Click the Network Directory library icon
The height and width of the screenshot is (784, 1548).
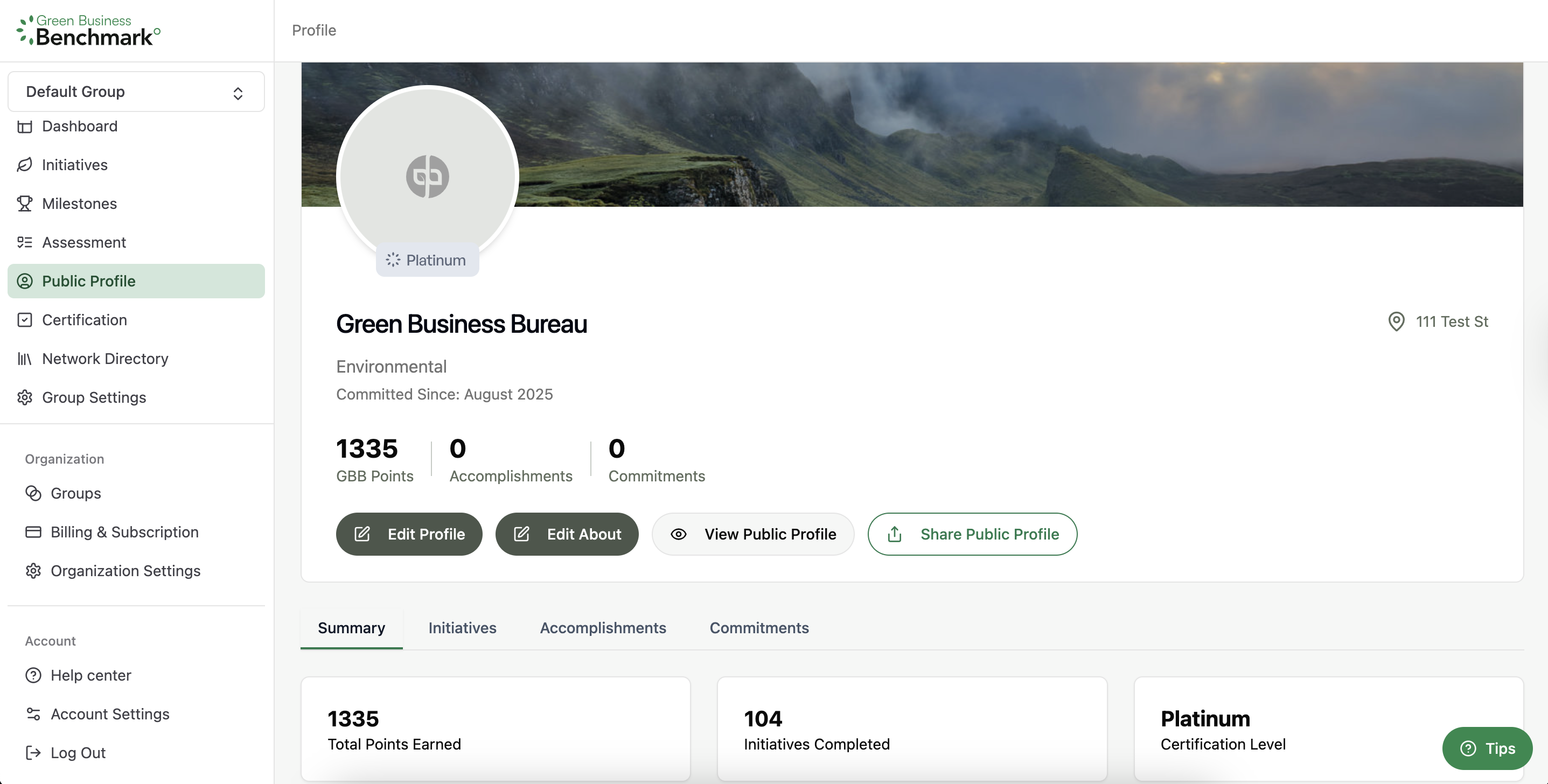[x=25, y=359]
